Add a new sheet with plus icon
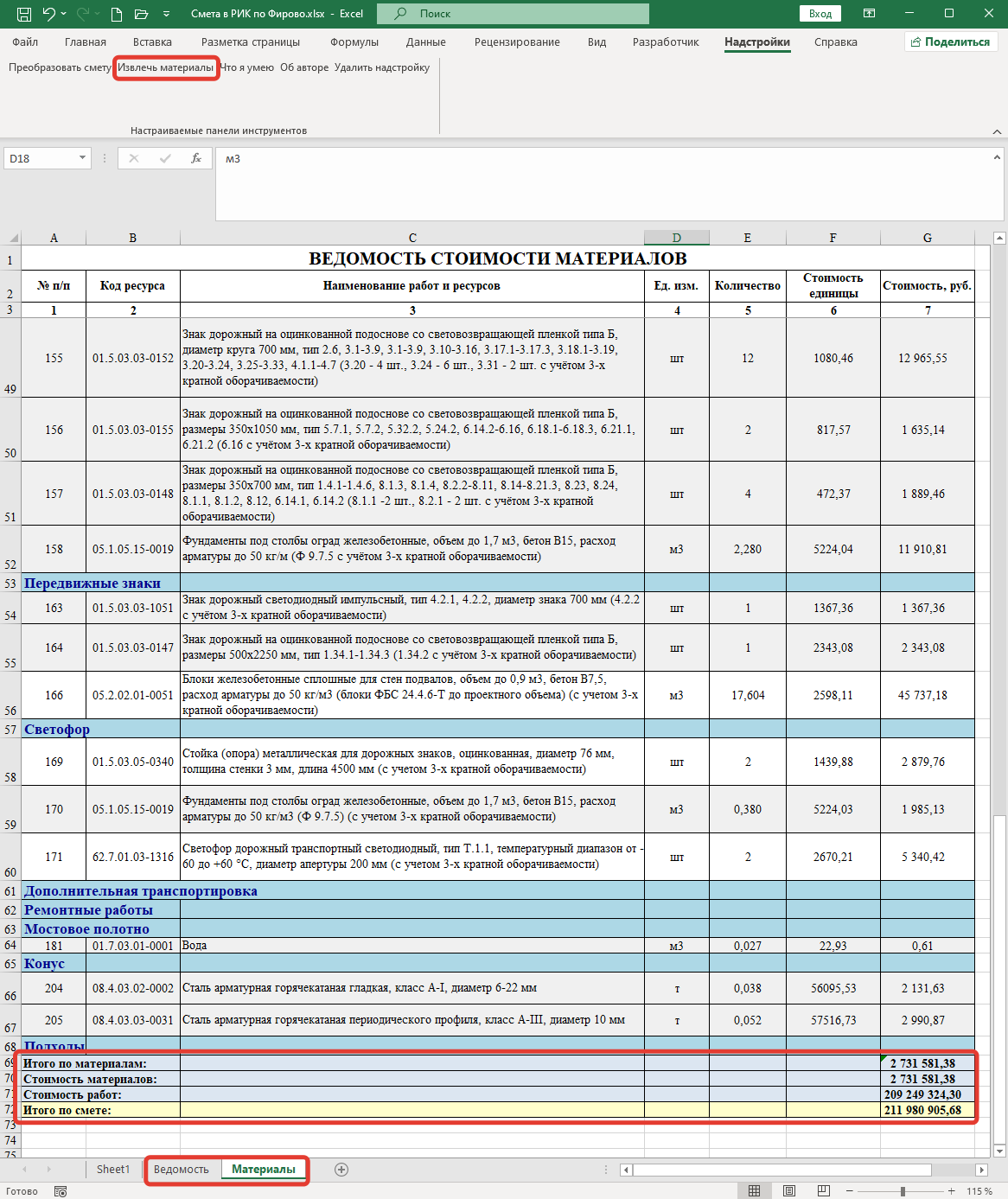 click(341, 1170)
